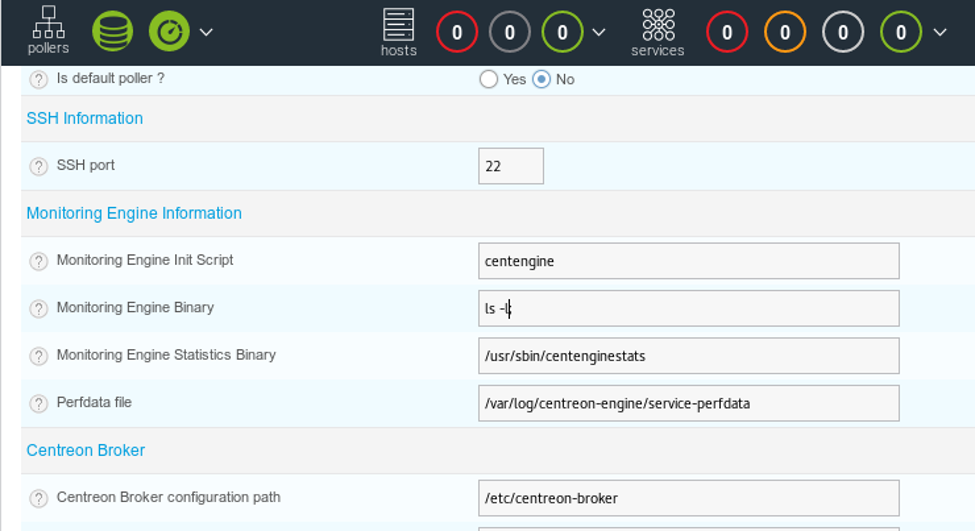This screenshot has width=975, height=531.
Task: Click help icon beside Perfdata file
Action: click(38, 403)
